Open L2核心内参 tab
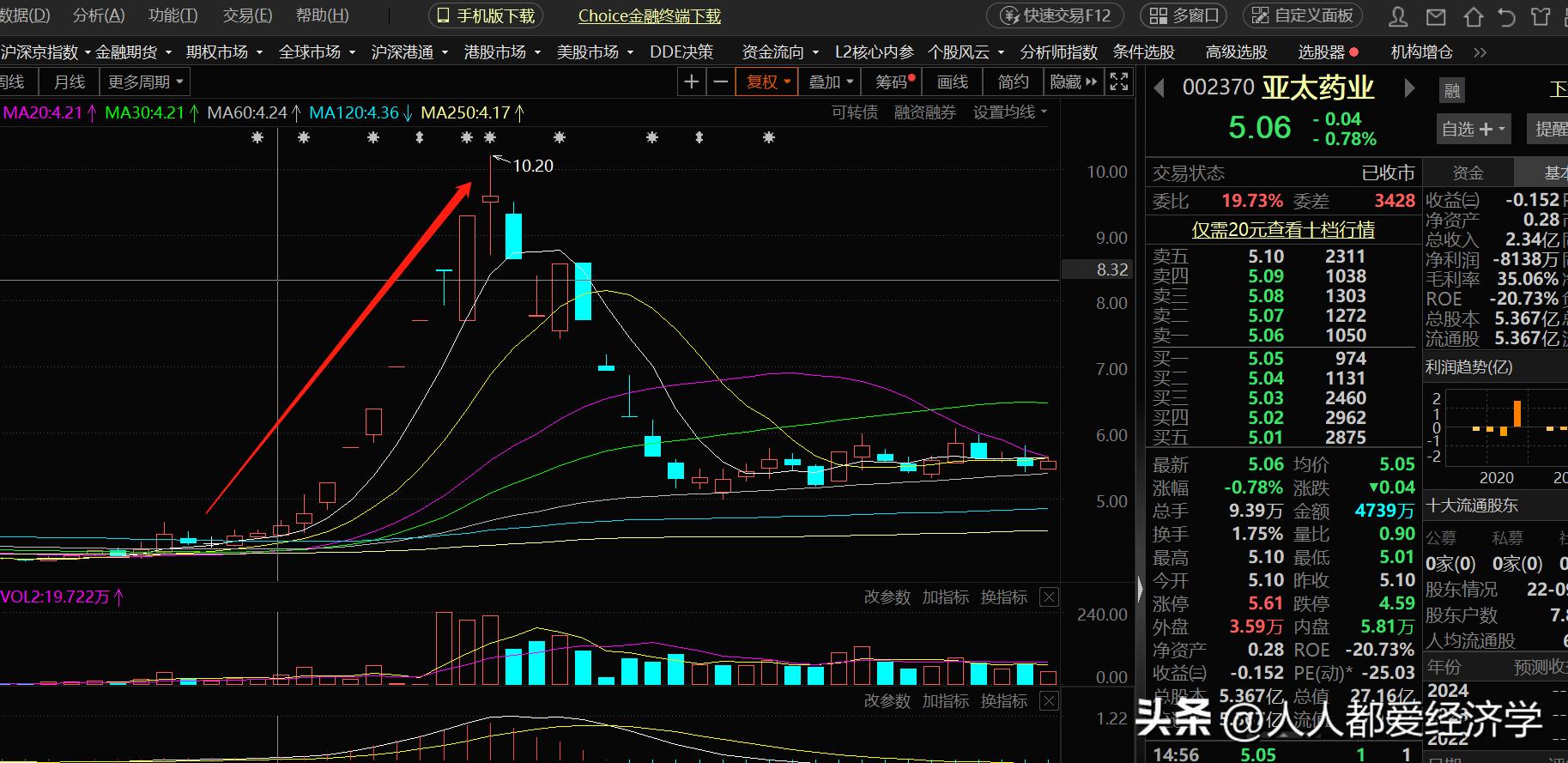This screenshot has height=763, width=1568. coord(874,52)
